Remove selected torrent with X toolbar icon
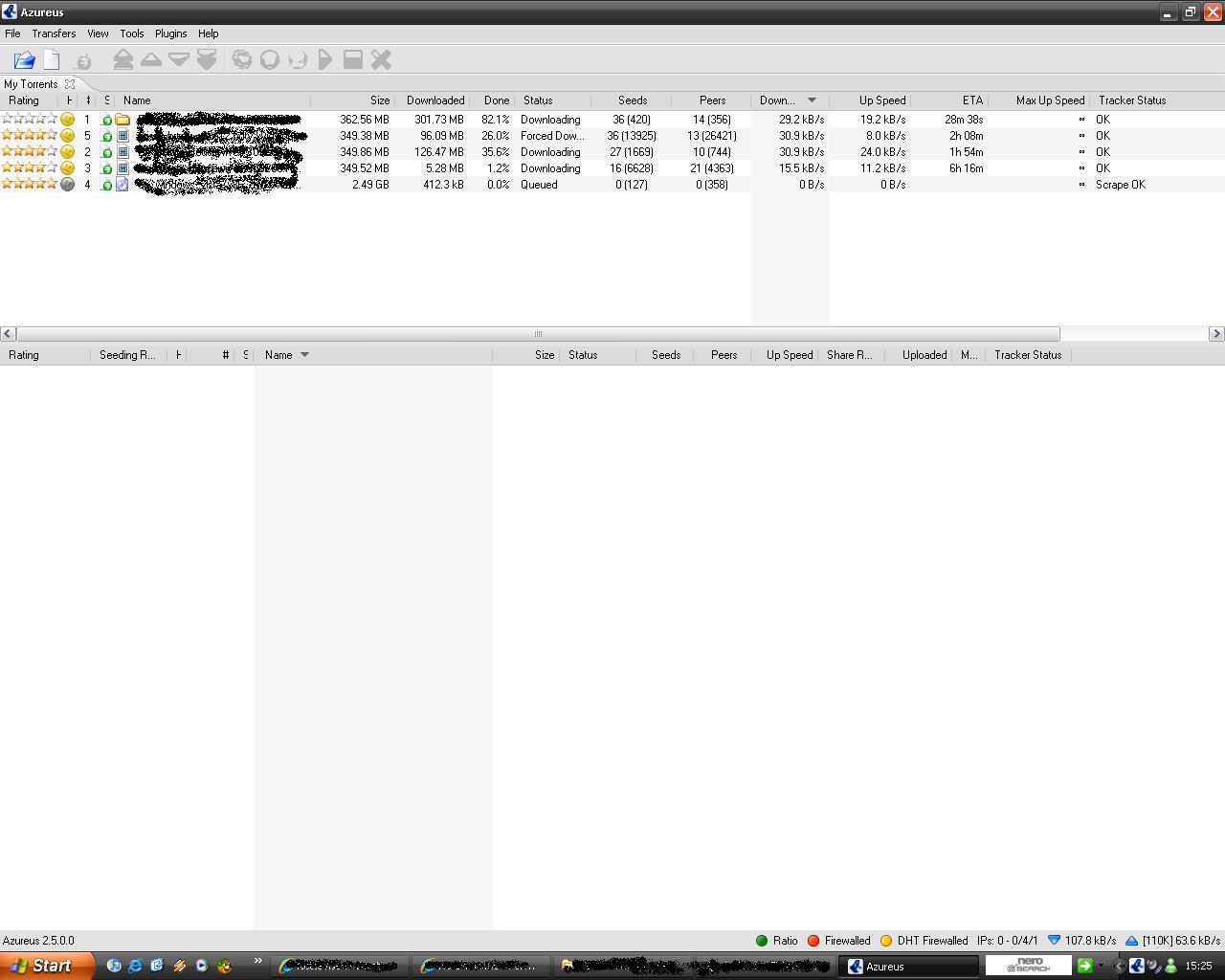Screen dimensions: 1225x980 [381, 60]
